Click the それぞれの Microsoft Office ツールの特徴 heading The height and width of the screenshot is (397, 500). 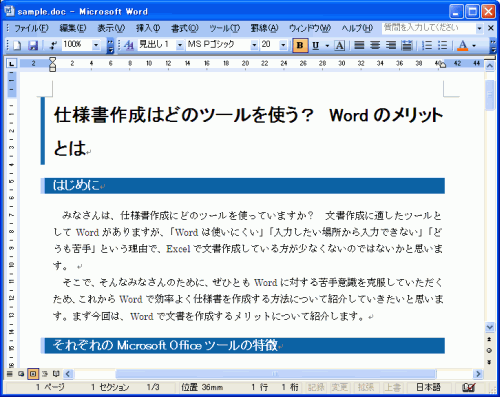165,345
